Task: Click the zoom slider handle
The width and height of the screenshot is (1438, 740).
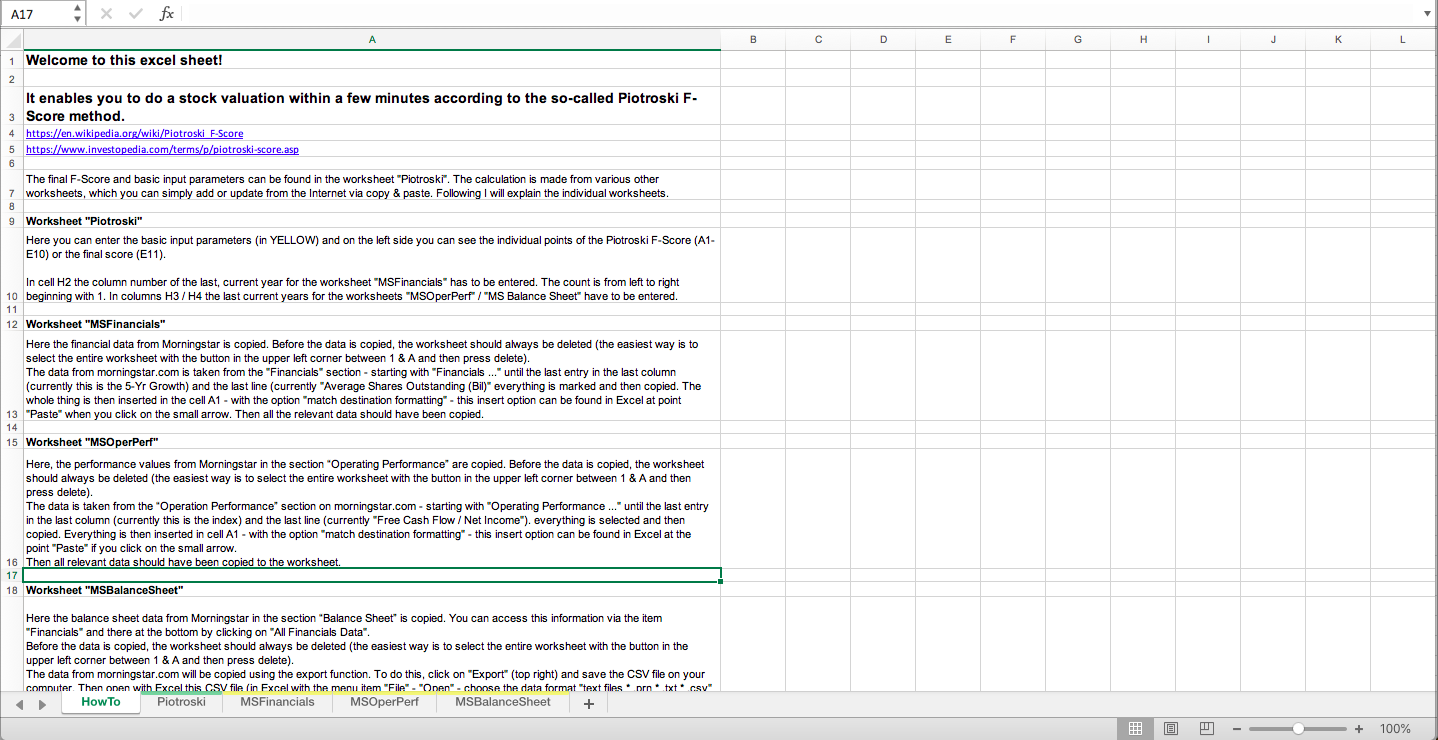Action: pyautogui.click(x=1298, y=729)
